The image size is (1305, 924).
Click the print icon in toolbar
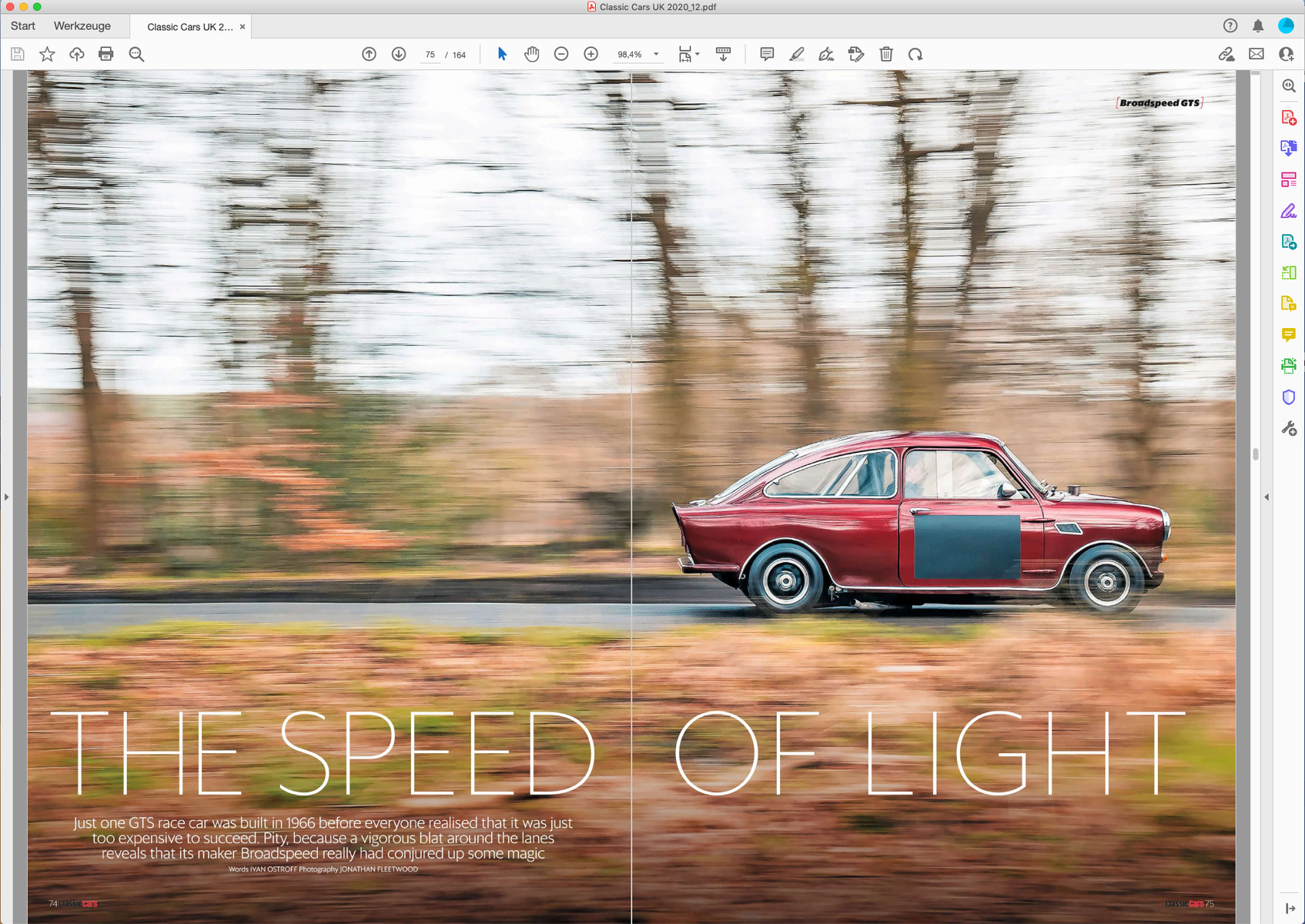[x=106, y=54]
